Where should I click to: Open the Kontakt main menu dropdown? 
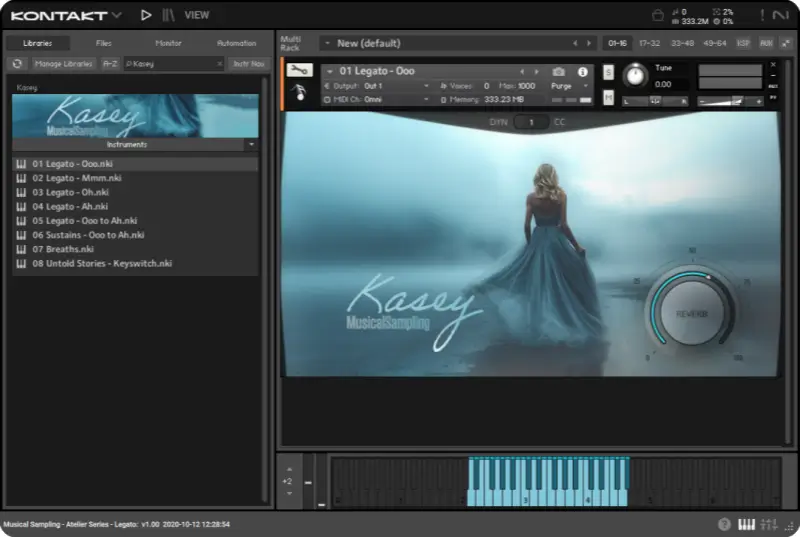pos(117,15)
